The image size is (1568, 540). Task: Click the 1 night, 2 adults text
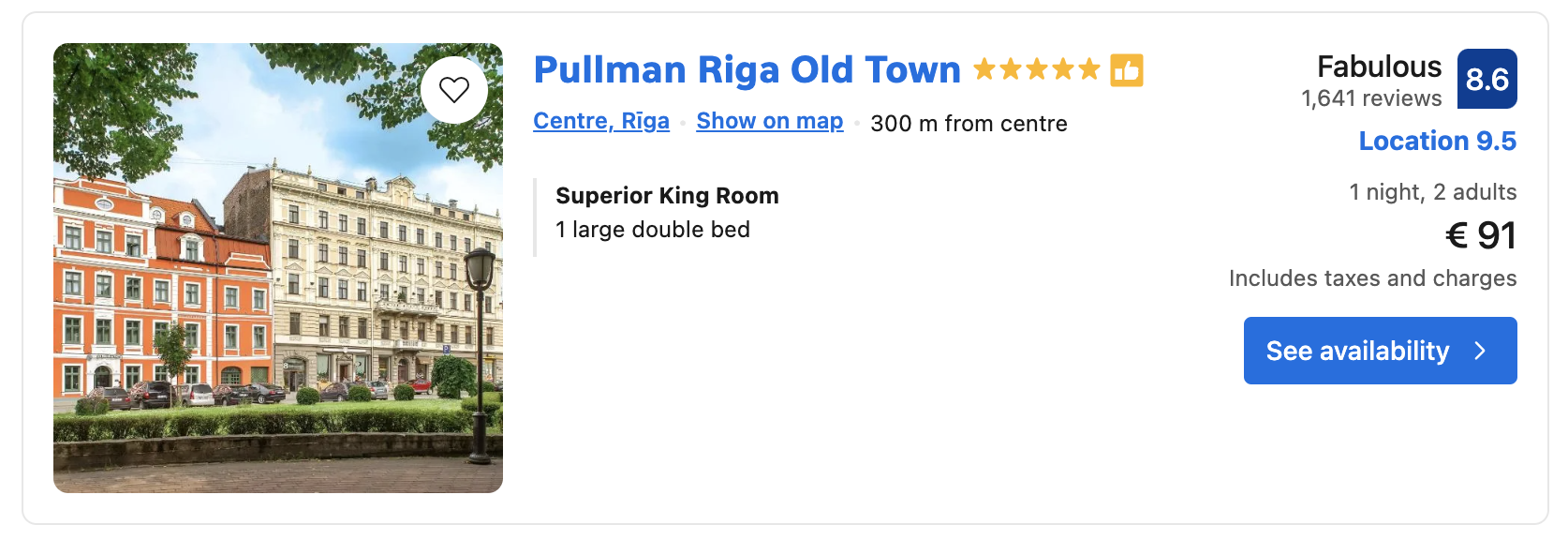[1432, 192]
